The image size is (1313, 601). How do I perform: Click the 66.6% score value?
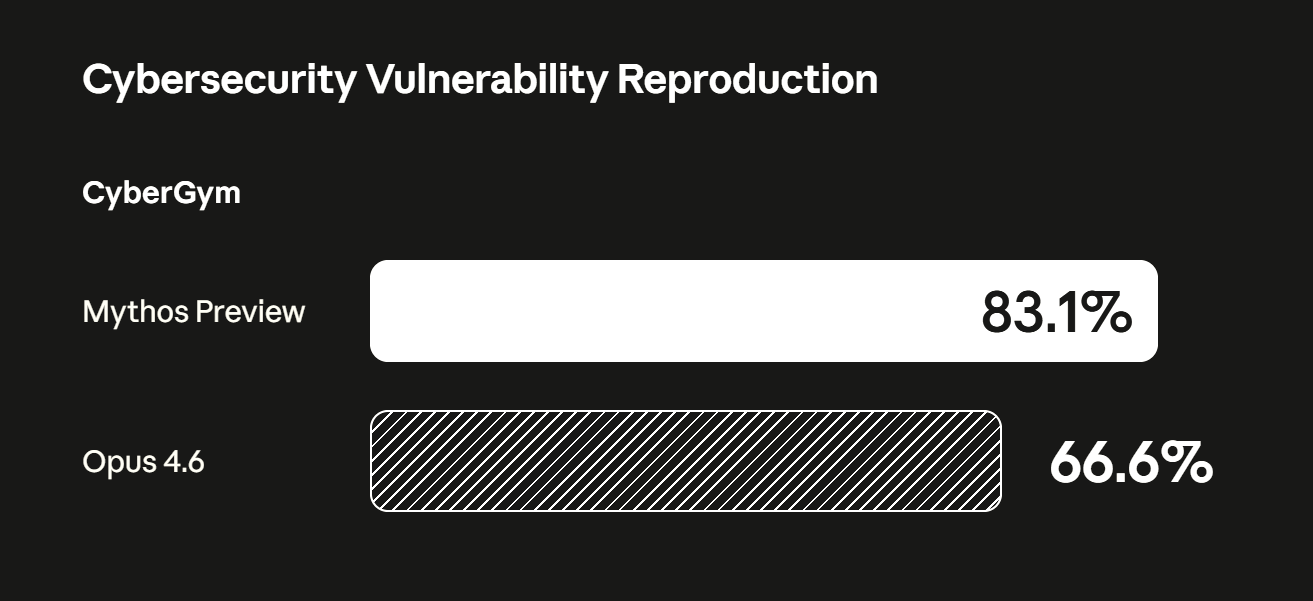point(1130,462)
